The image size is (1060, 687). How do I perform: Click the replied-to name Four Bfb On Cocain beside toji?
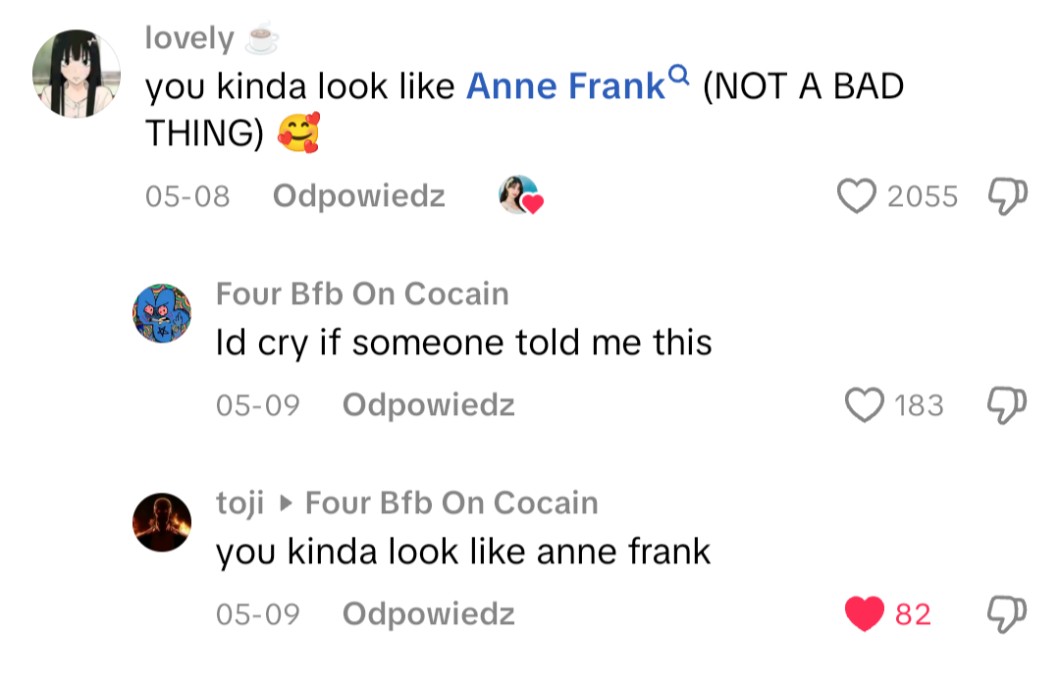[x=451, y=502]
